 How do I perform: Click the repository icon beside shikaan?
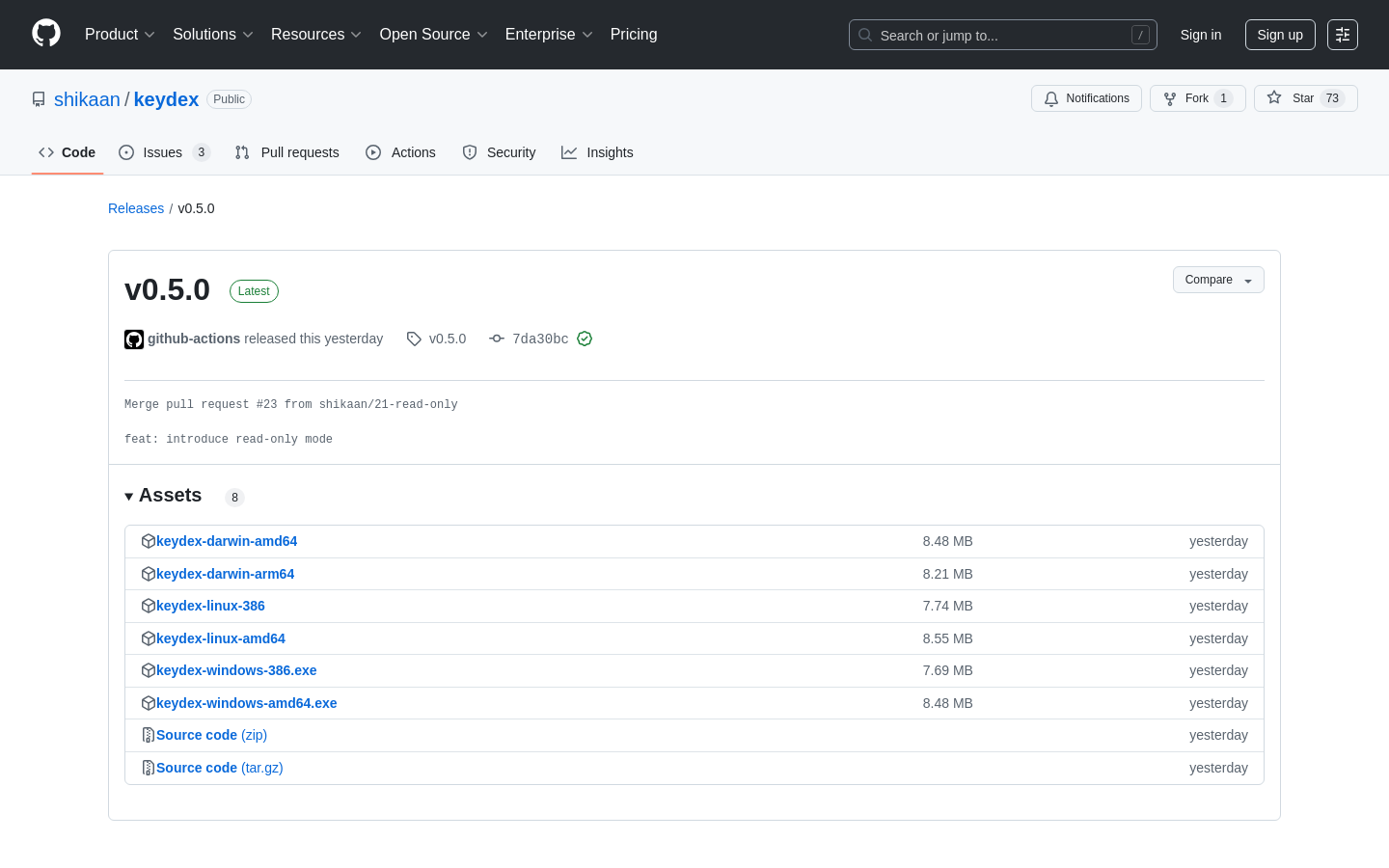pyautogui.click(x=39, y=99)
